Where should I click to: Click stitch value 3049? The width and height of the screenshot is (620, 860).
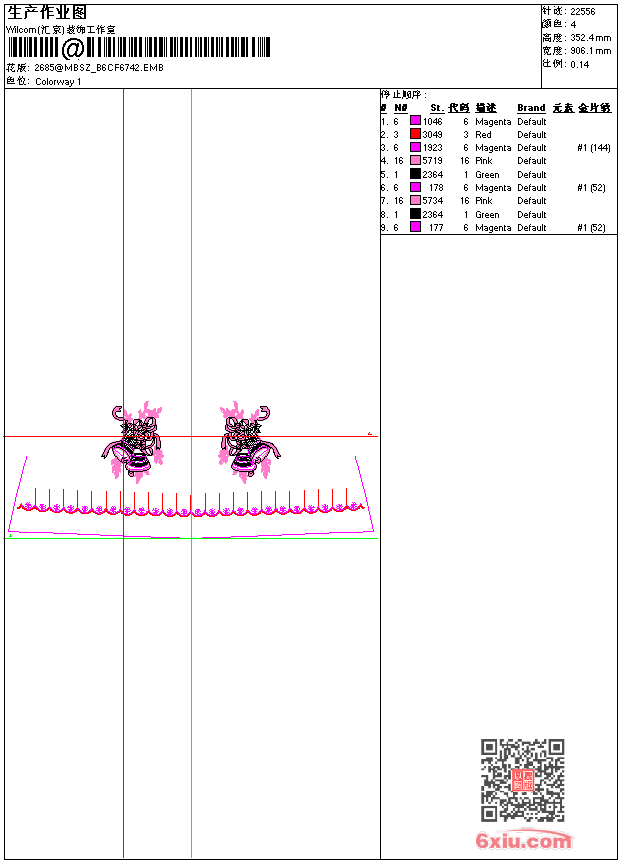(432, 134)
